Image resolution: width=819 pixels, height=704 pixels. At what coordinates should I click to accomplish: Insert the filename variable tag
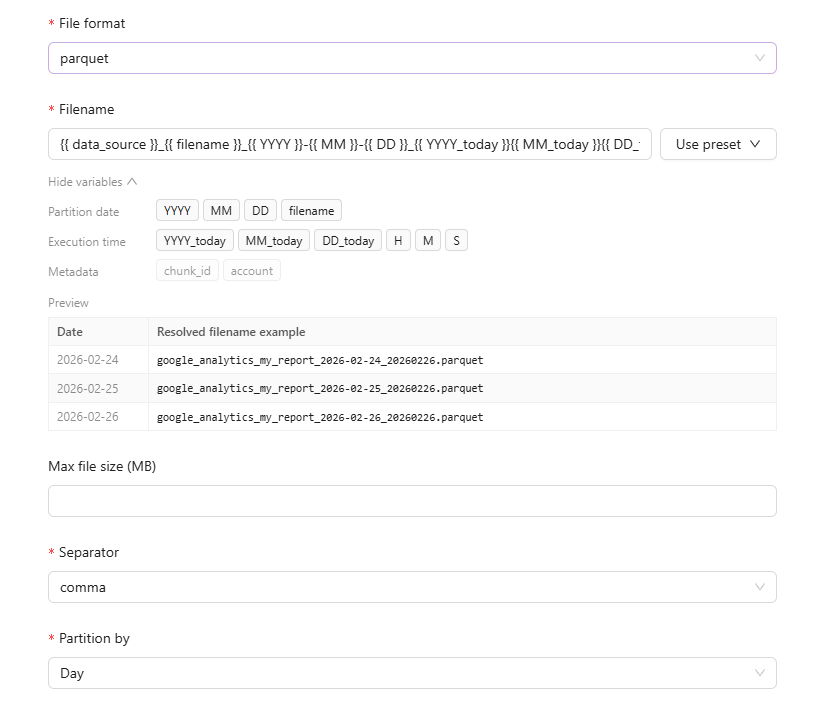(x=311, y=211)
